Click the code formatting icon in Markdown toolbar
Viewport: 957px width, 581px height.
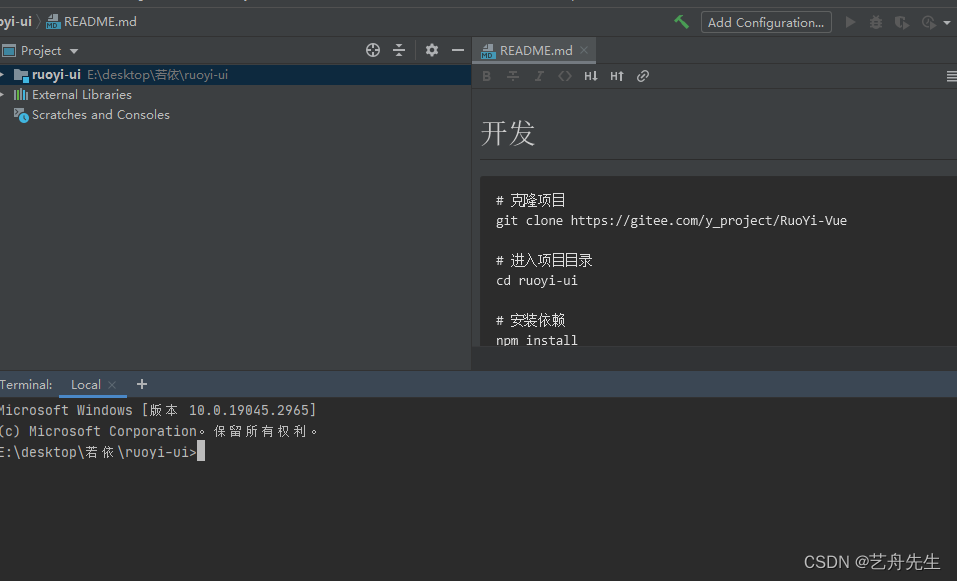pos(565,75)
